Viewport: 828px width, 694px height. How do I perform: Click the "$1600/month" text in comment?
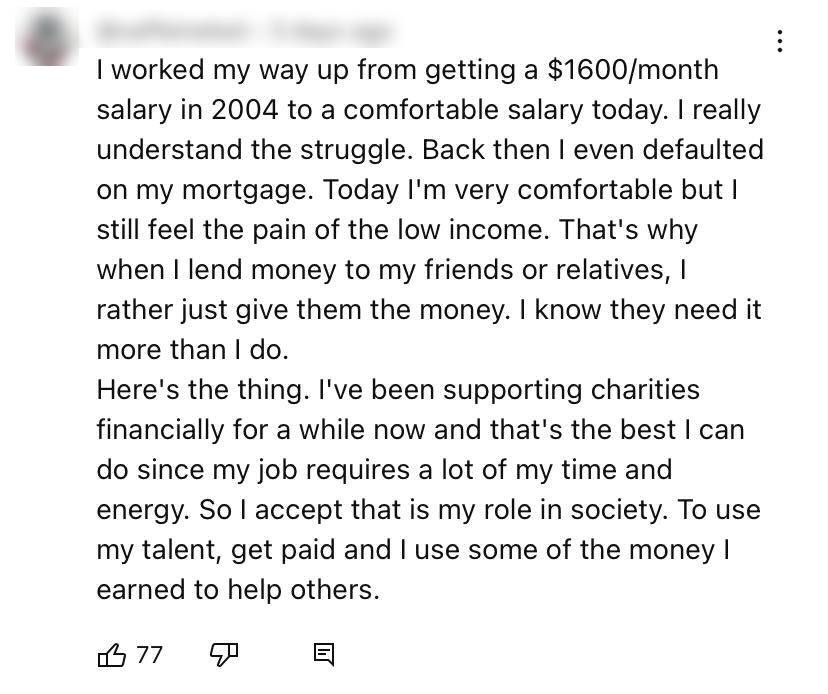(x=633, y=70)
